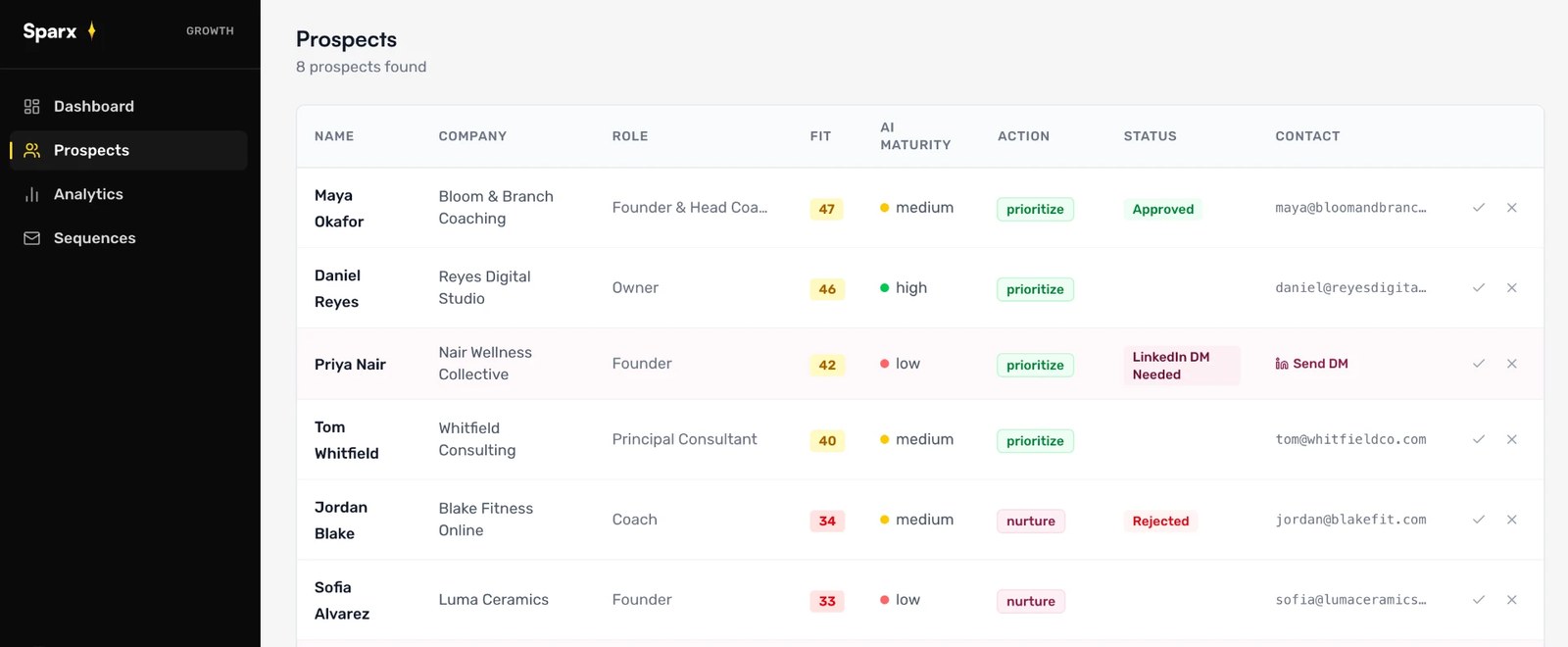This screenshot has width=1568, height=647.
Task: Select the Bloom & Branch Coaching company cell
Action: [x=496, y=208]
